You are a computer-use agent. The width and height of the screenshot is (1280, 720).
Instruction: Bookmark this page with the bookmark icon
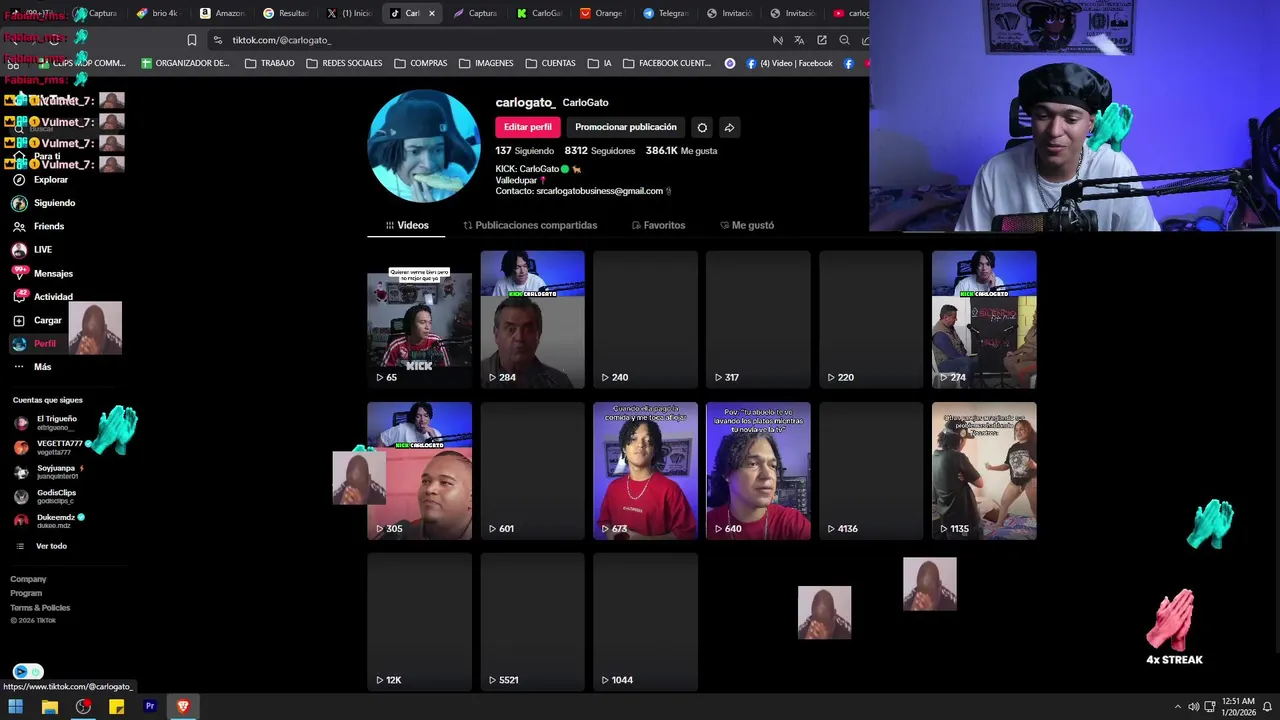click(x=192, y=40)
